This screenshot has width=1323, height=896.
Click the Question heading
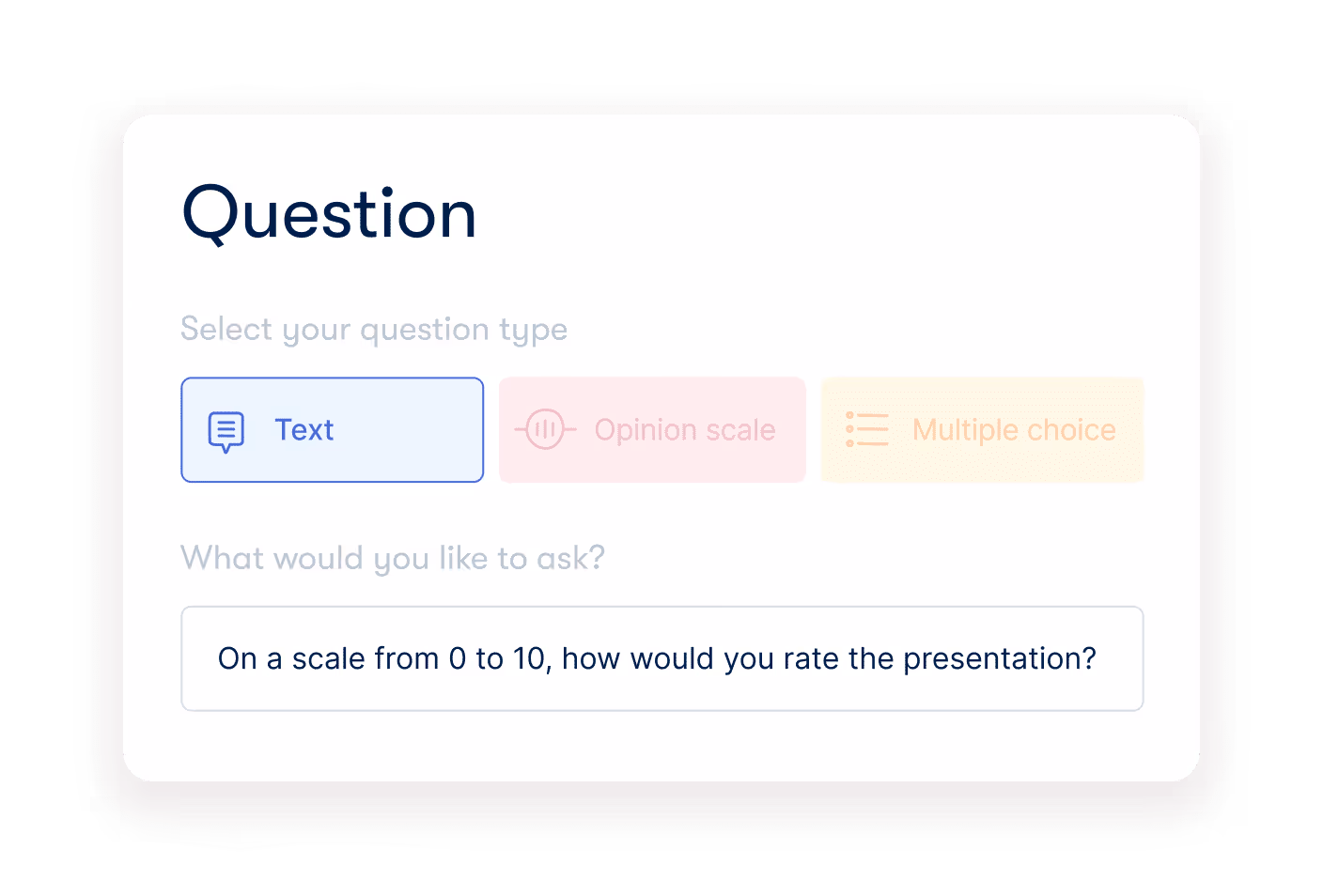328,214
